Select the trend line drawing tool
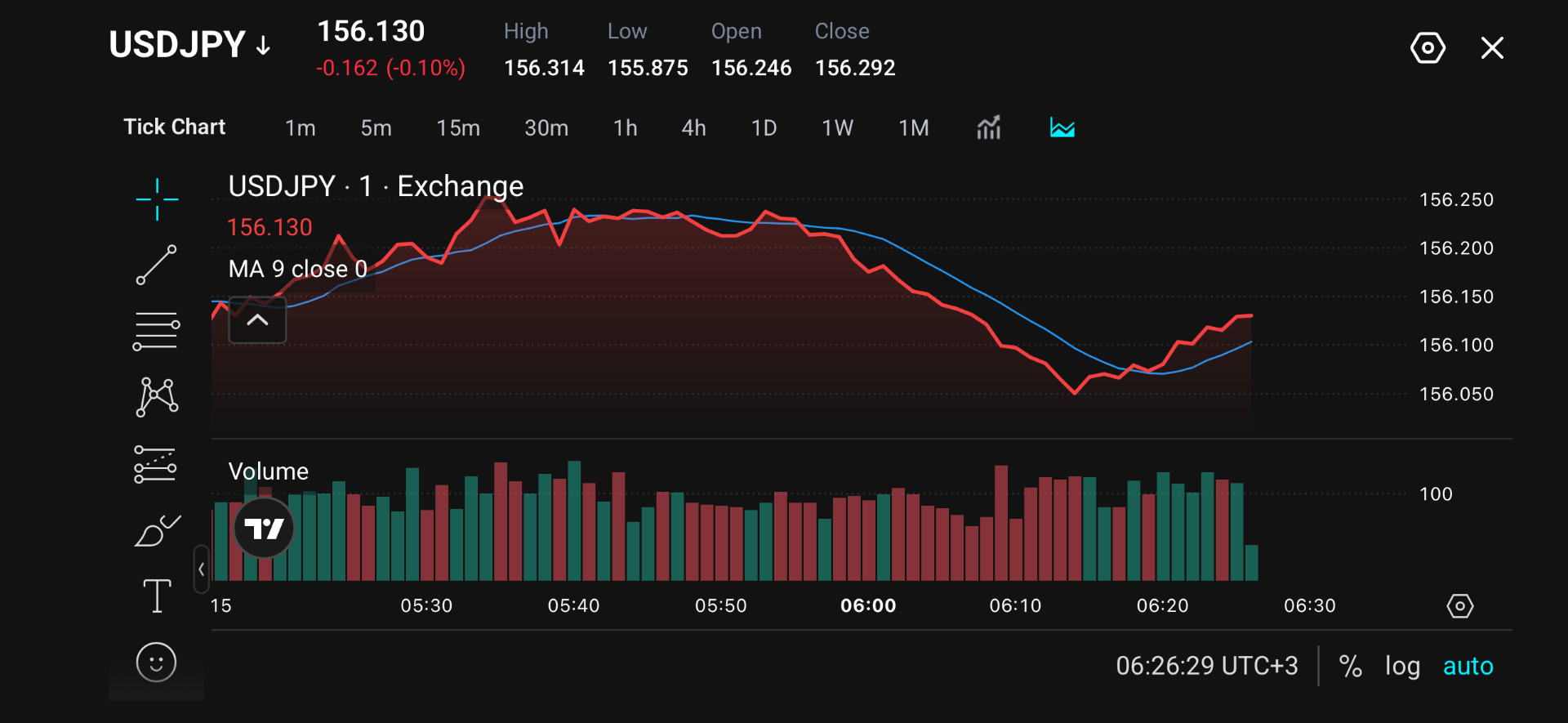Screen dimensions: 1568x723 pyautogui.click(x=156, y=265)
